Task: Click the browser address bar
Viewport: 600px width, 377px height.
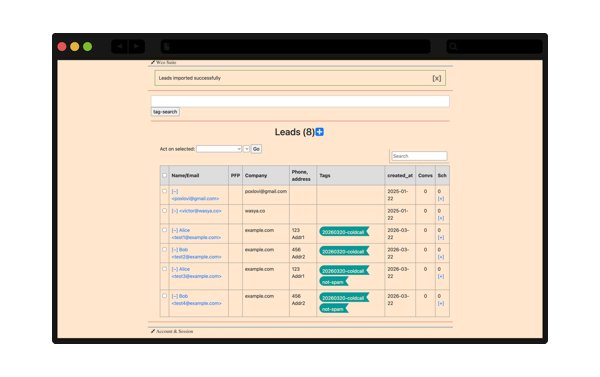Action: (295, 47)
